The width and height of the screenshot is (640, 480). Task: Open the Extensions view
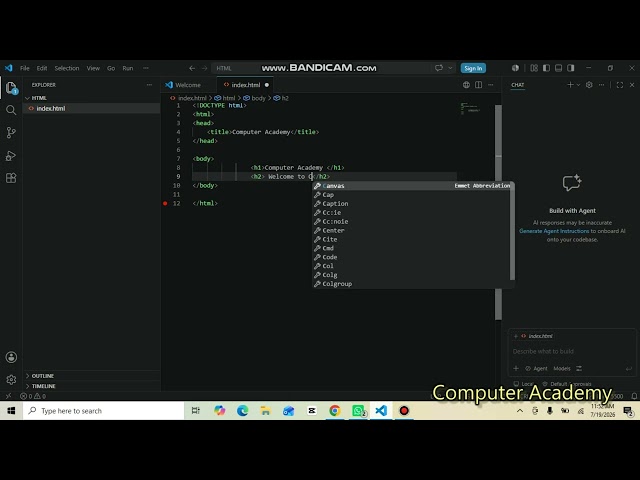(x=11, y=178)
